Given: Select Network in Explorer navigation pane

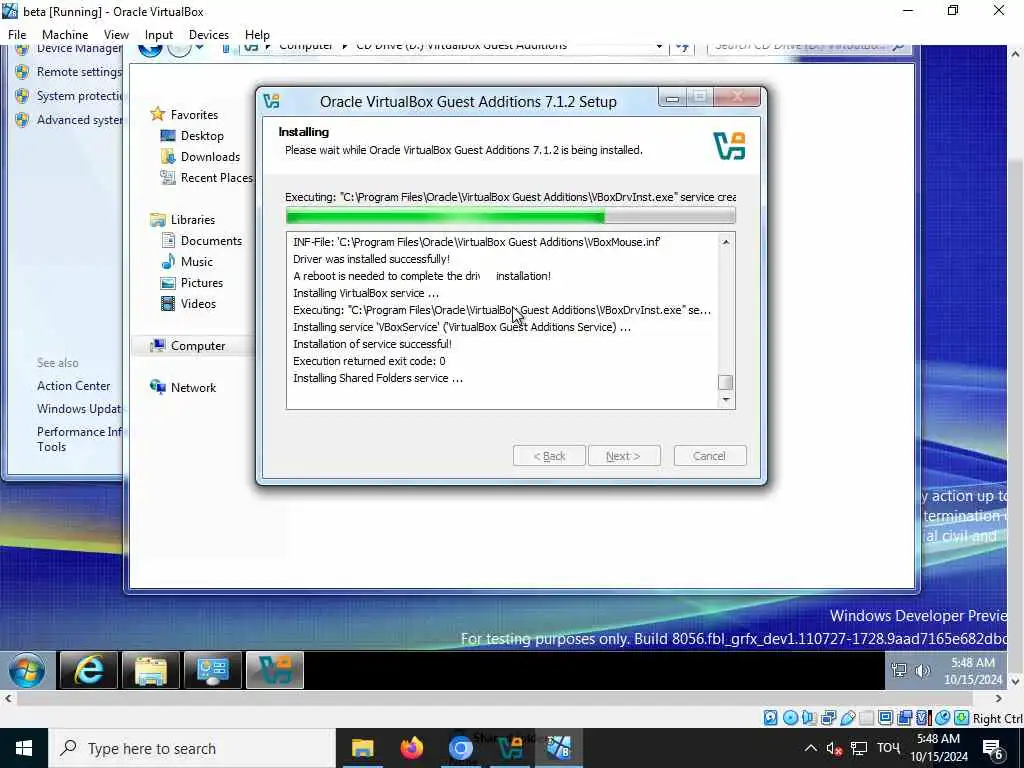Looking at the screenshot, I should (193, 388).
